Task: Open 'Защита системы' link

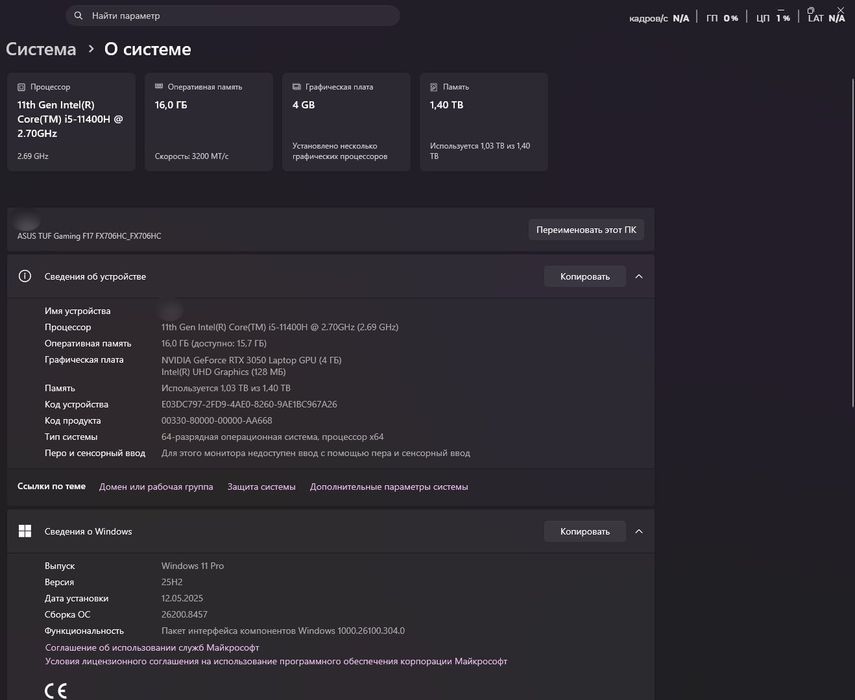Action: tap(262, 487)
